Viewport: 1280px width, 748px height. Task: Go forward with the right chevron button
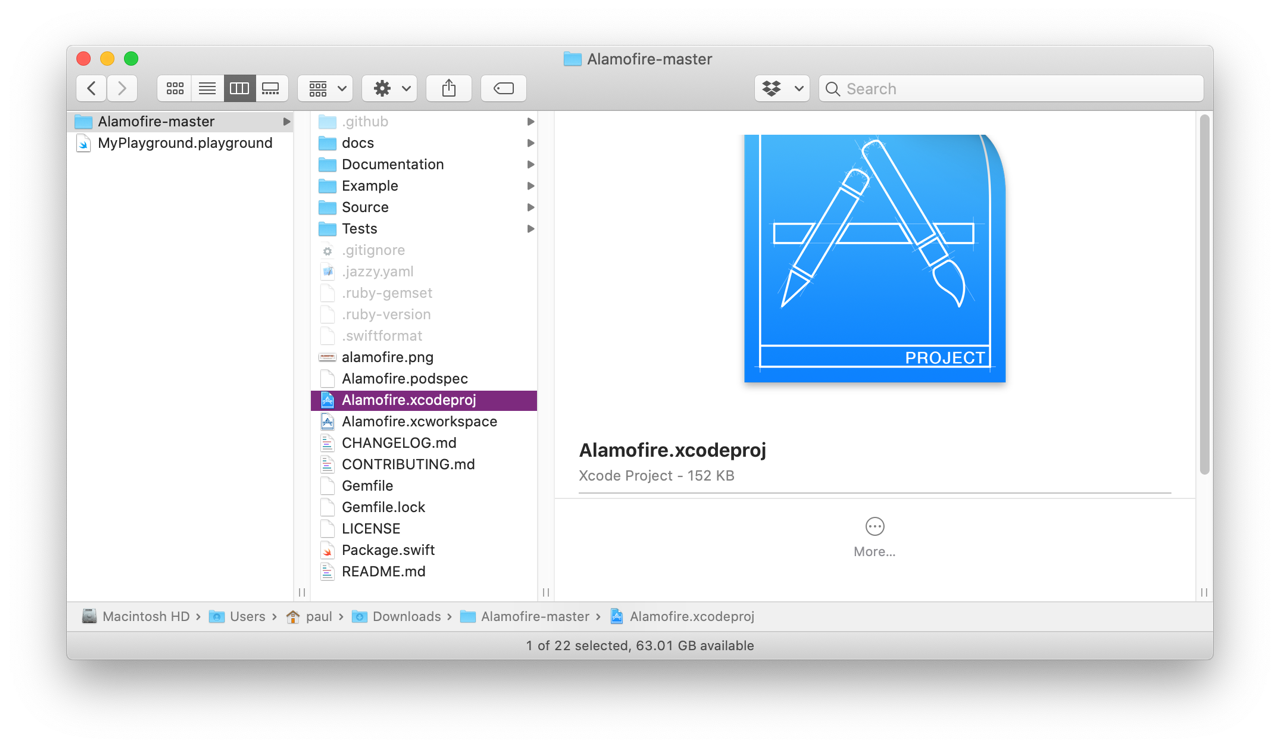pyautogui.click(x=122, y=88)
